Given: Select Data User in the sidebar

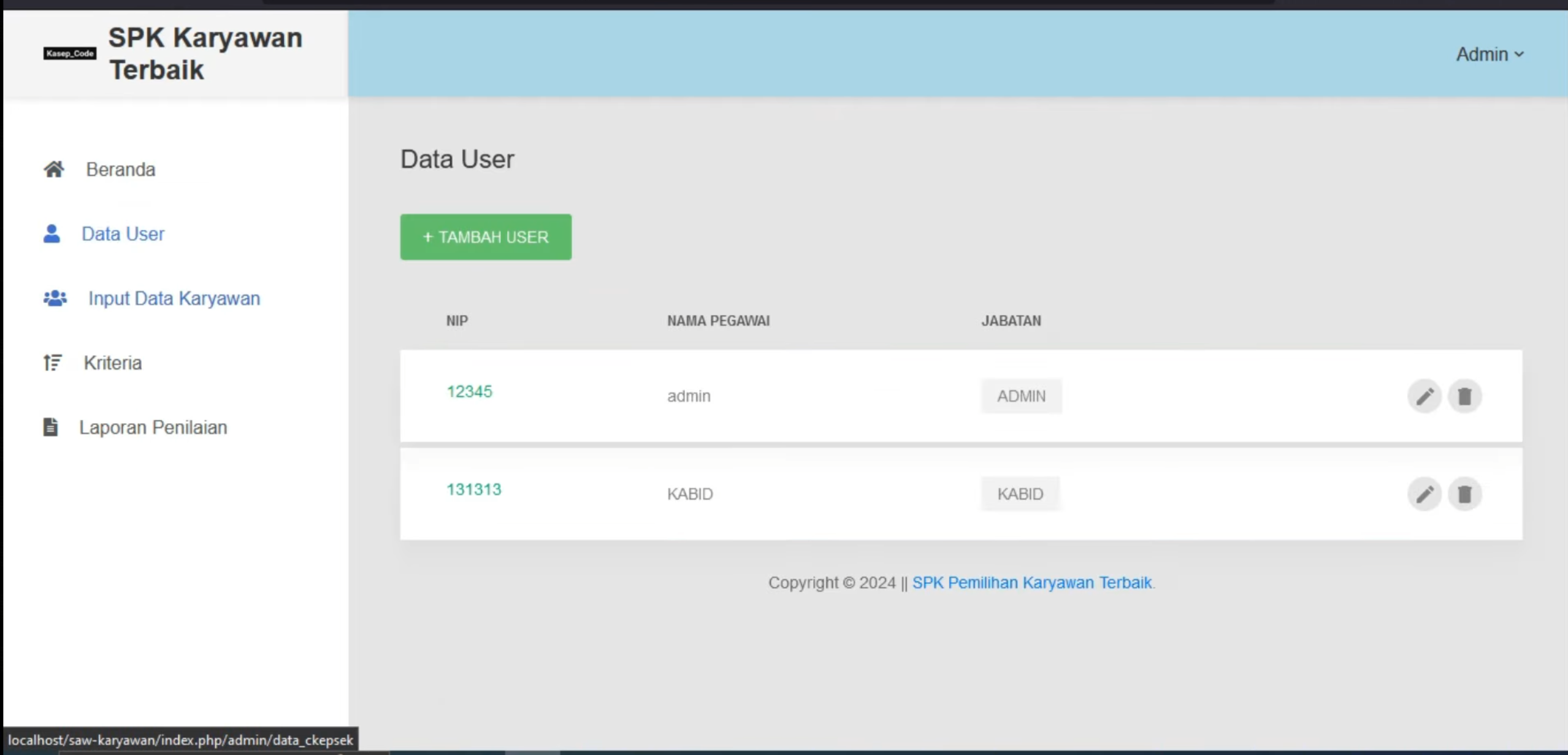Looking at the screenshot, I should (x=123, y=234).
